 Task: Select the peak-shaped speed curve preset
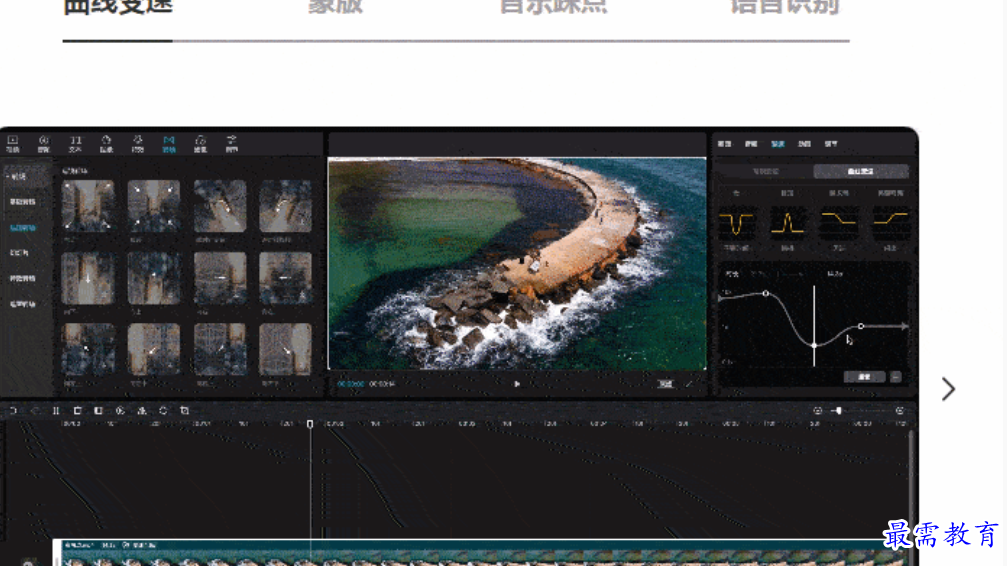pos(787,224)
